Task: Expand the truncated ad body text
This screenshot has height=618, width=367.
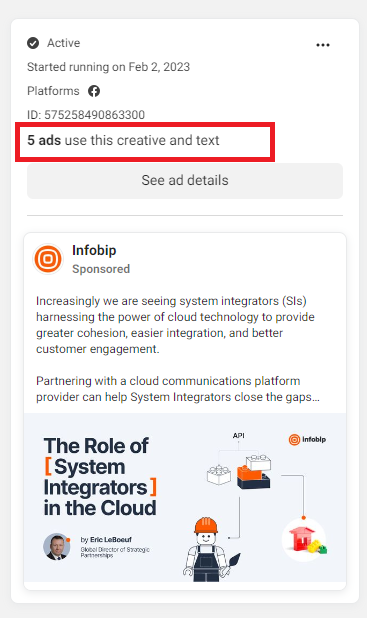Action: coord(178,397)
